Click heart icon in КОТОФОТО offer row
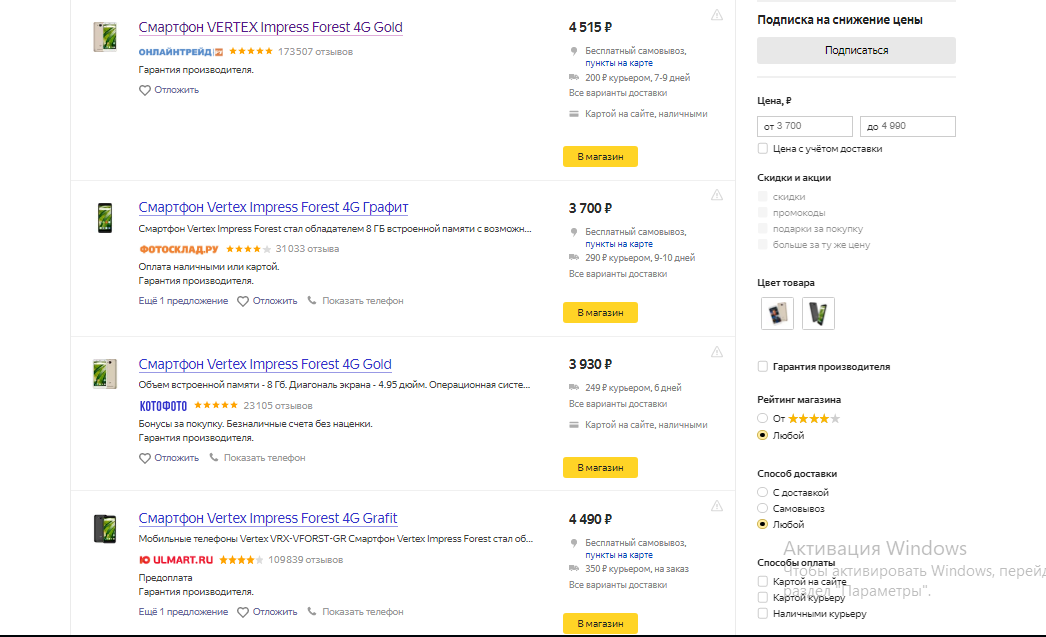 point(144,458)
